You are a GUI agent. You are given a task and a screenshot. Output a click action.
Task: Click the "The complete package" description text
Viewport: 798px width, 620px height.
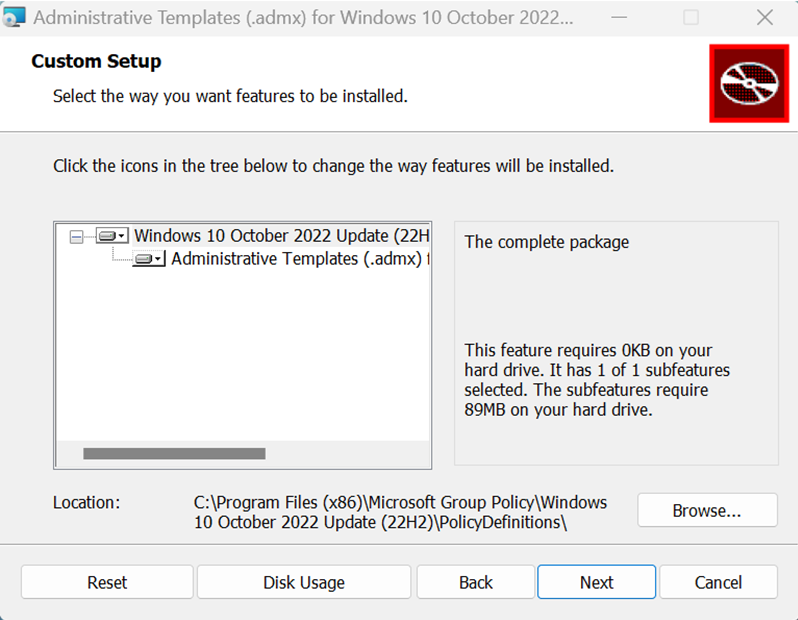click(547, 242)
